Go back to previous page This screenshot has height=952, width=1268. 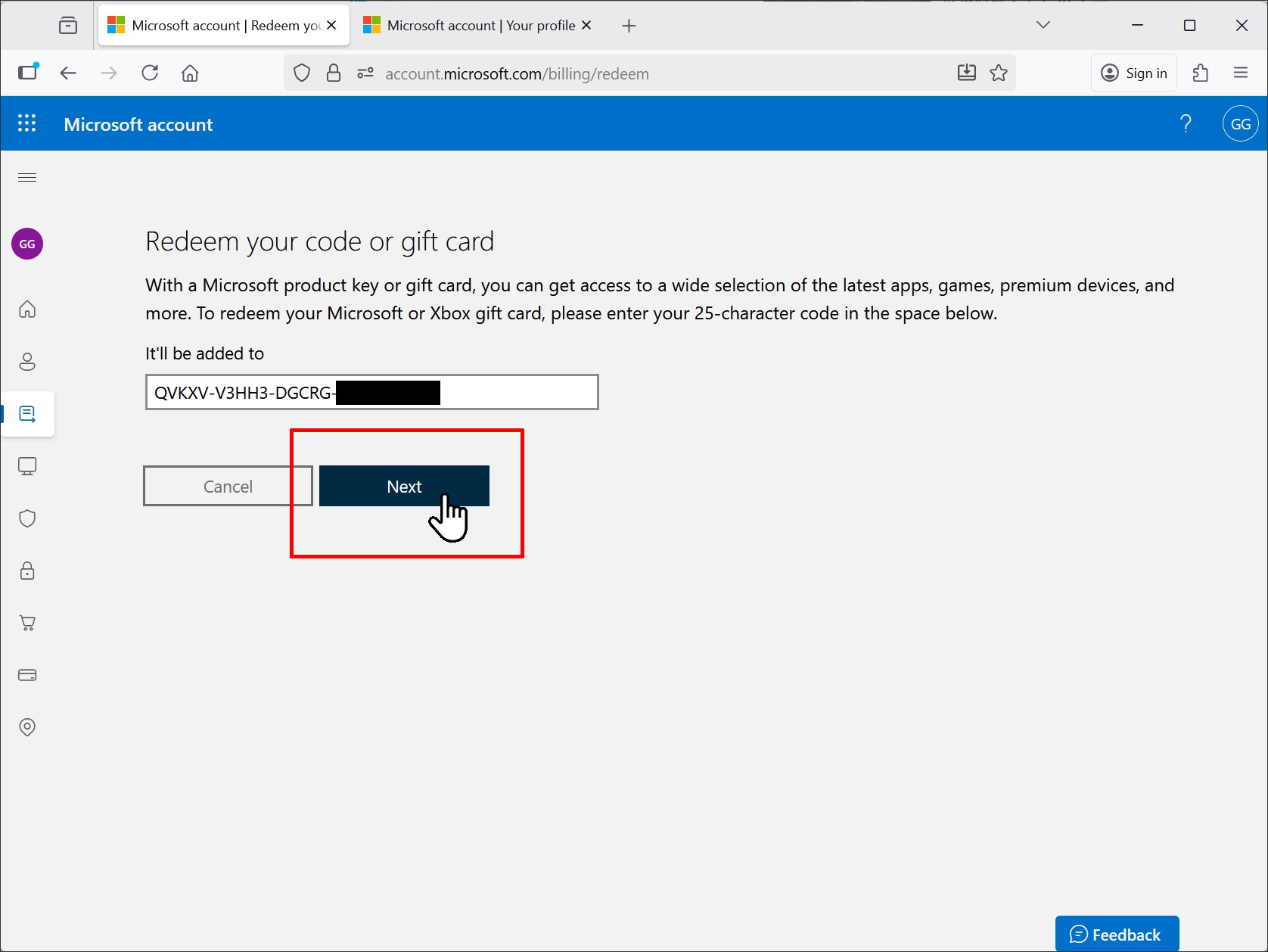(68, 73)
